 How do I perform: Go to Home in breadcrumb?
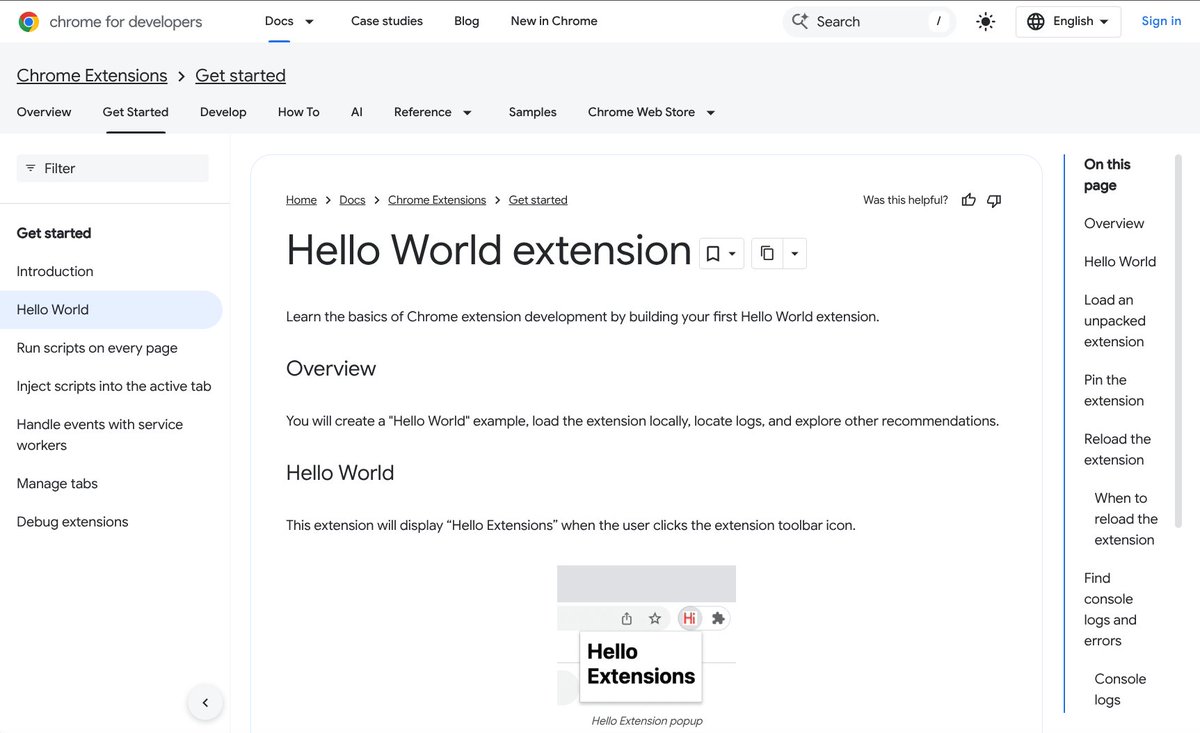click(x=301, y=200)
